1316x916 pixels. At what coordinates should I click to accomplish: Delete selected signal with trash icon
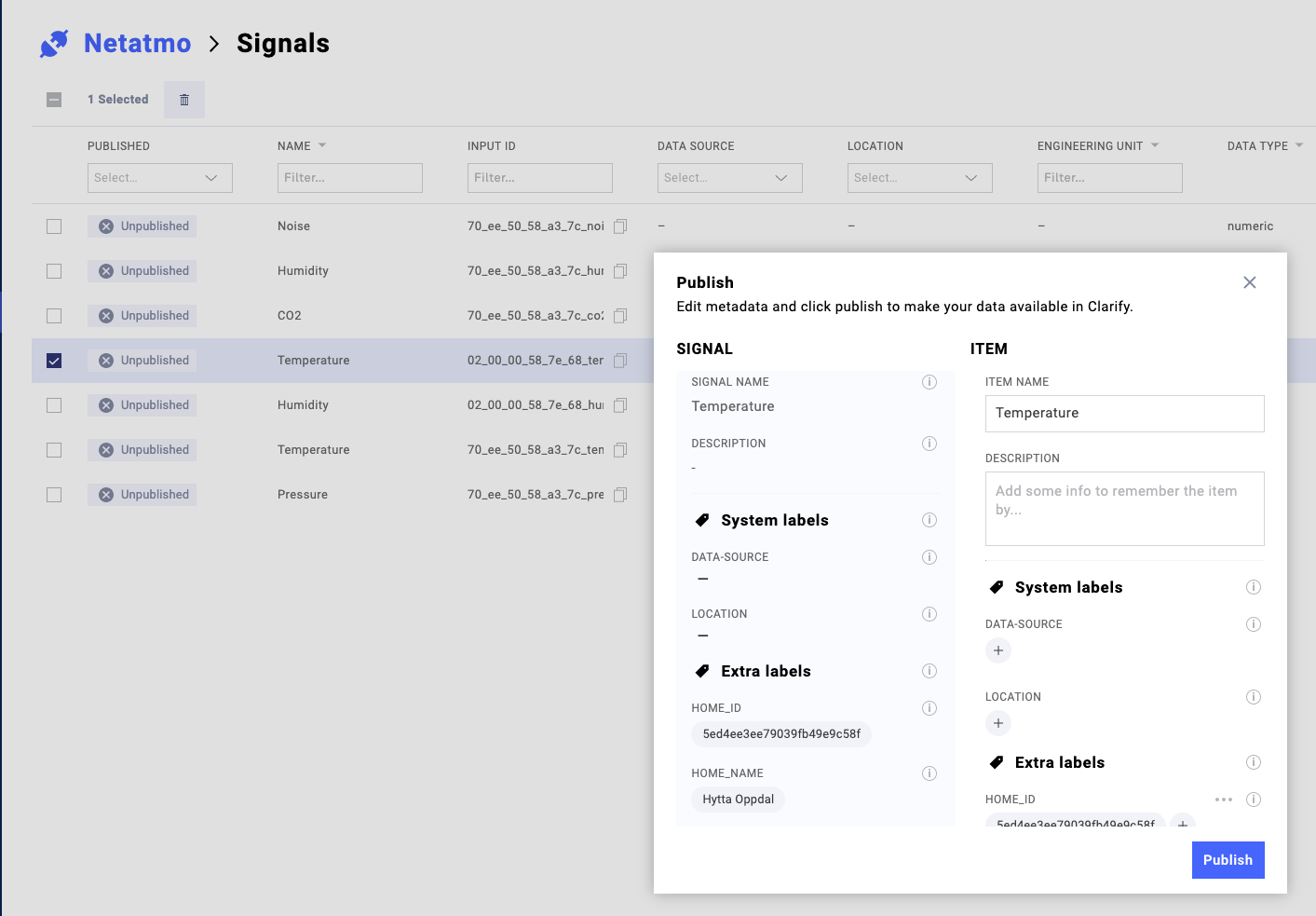(184, 100)
